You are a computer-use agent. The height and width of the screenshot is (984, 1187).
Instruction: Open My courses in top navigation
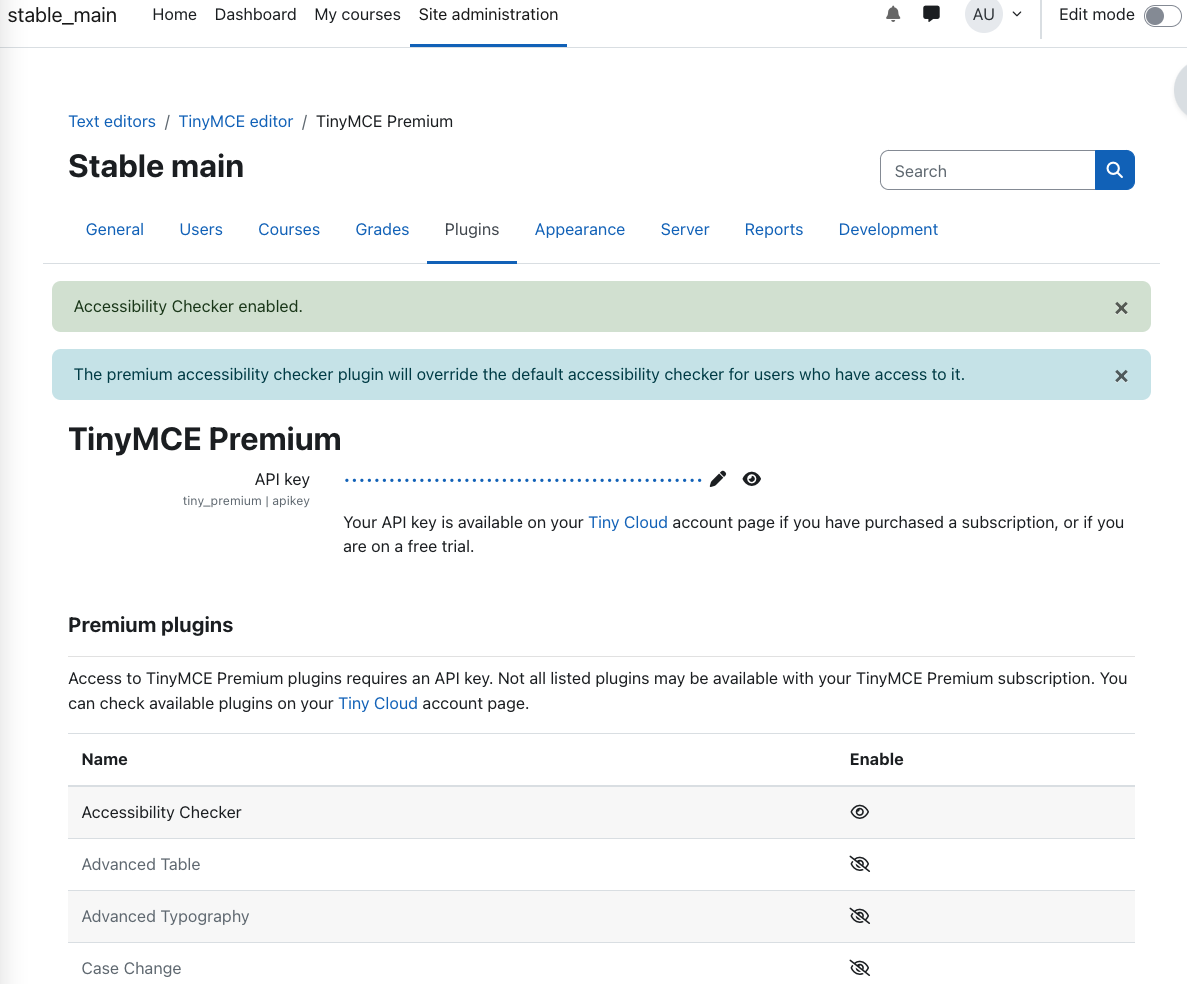click(357, 14)
